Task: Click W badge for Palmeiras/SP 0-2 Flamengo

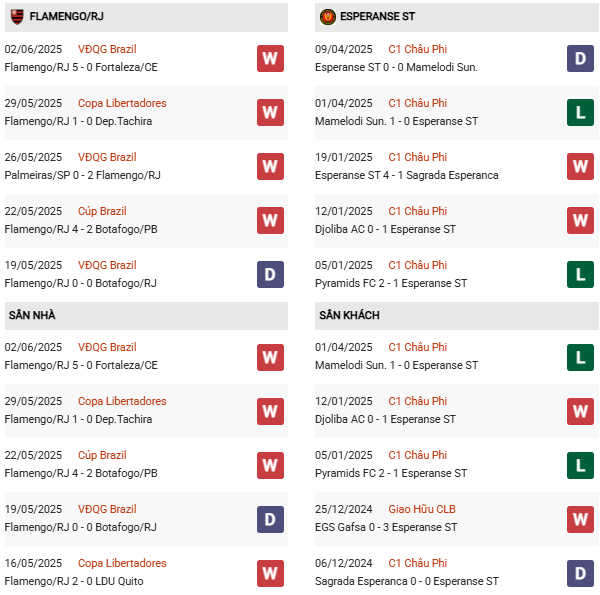Action: tap(270, 166)
